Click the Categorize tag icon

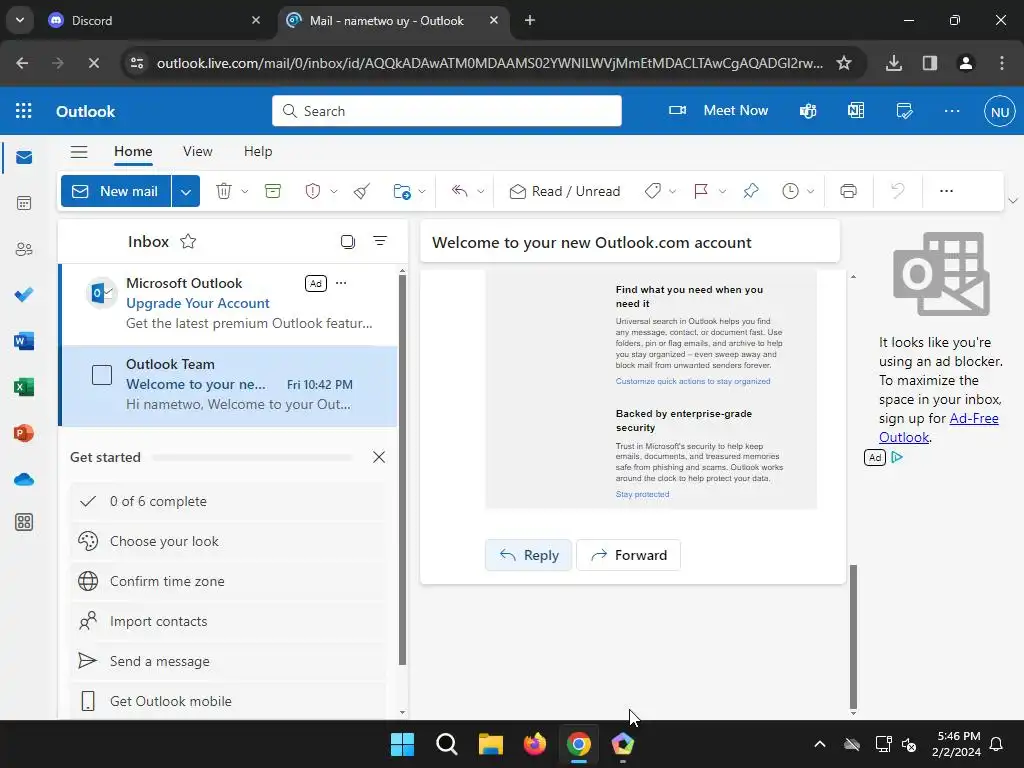[x=652, y=191]
